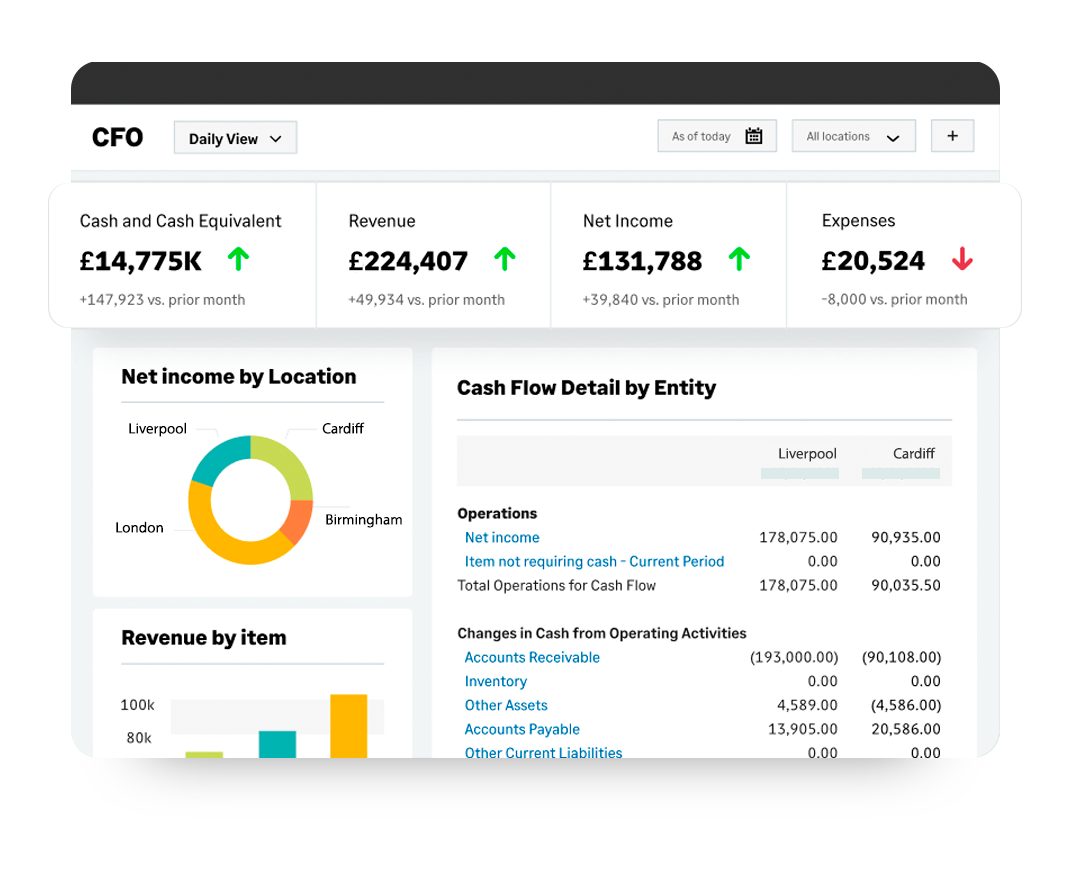
Task: Click the 20,586.00 Cardiff cell
Action: (906, 729)
